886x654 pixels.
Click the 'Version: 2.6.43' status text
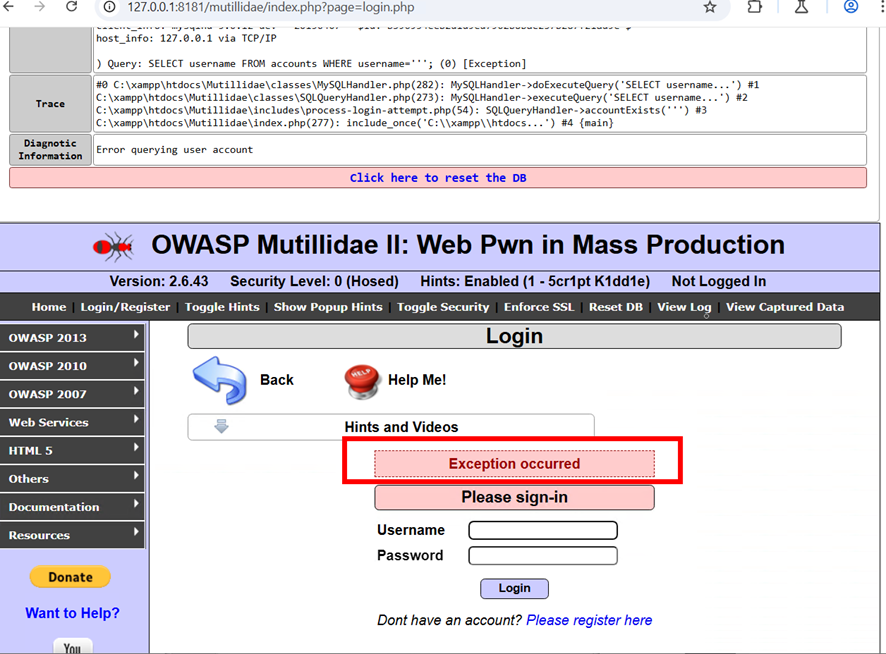(x=159, y=281)
